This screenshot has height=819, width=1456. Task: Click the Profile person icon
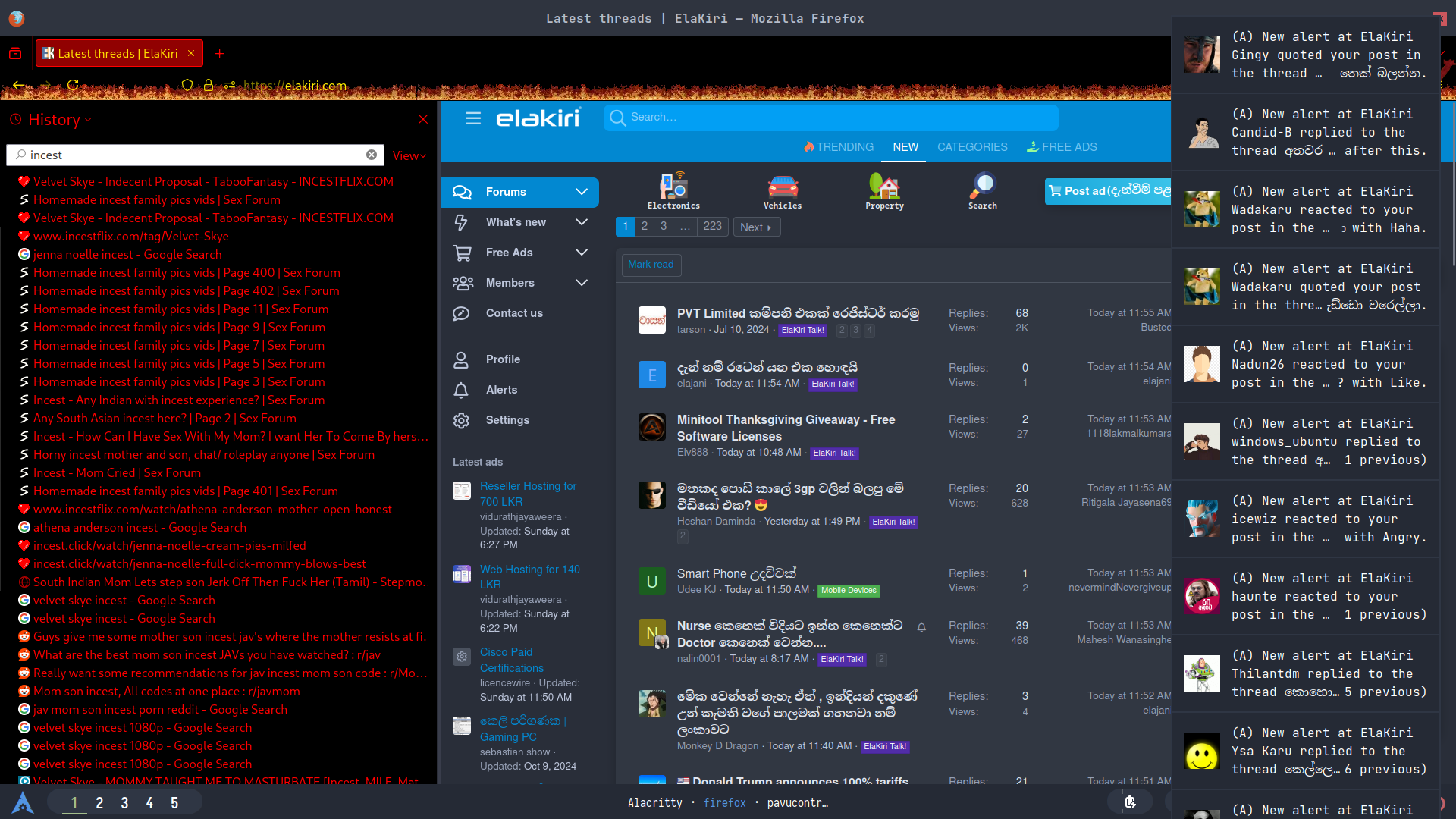(461, 359)
